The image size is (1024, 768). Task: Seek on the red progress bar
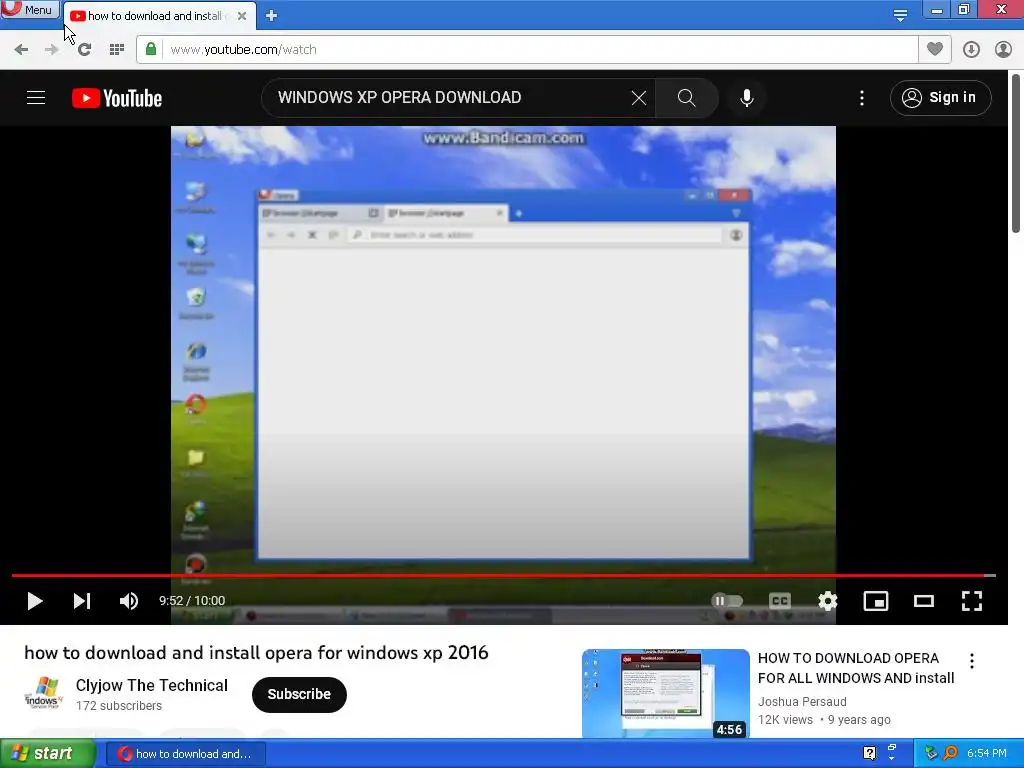[504, 575]
